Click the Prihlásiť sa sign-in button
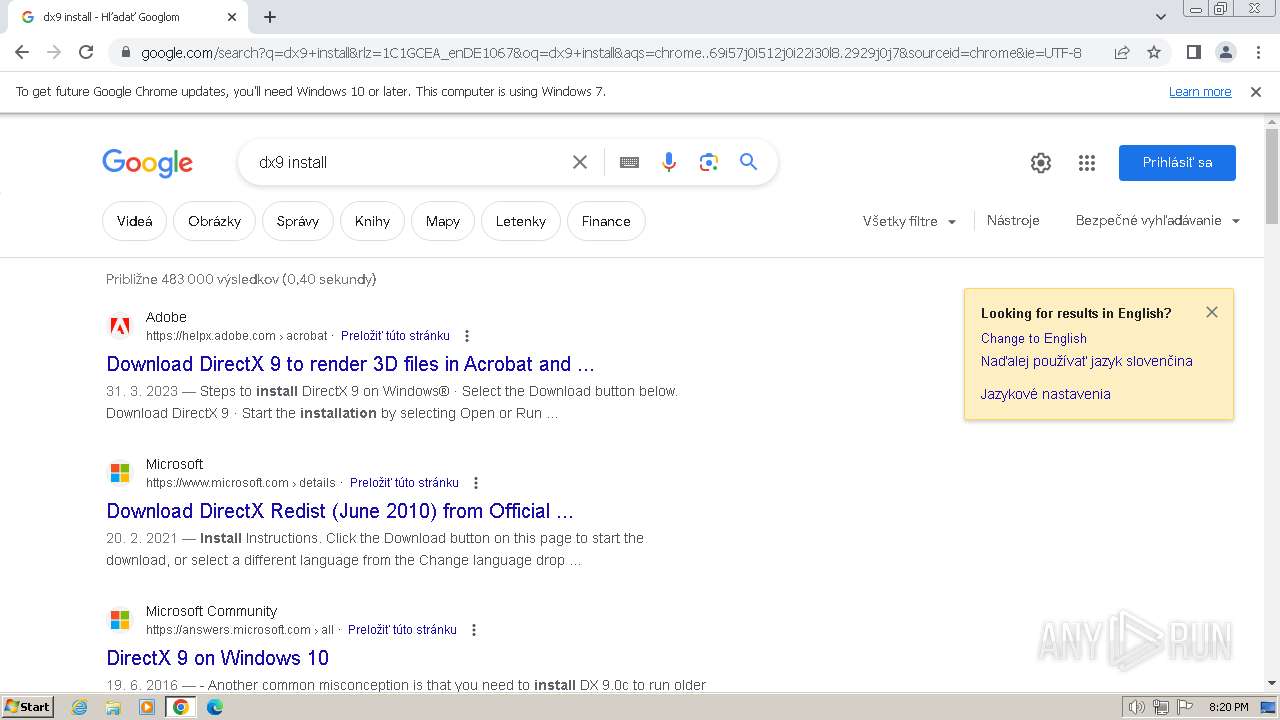Viewport: 1280px width, 720px height. (1177, 163)
